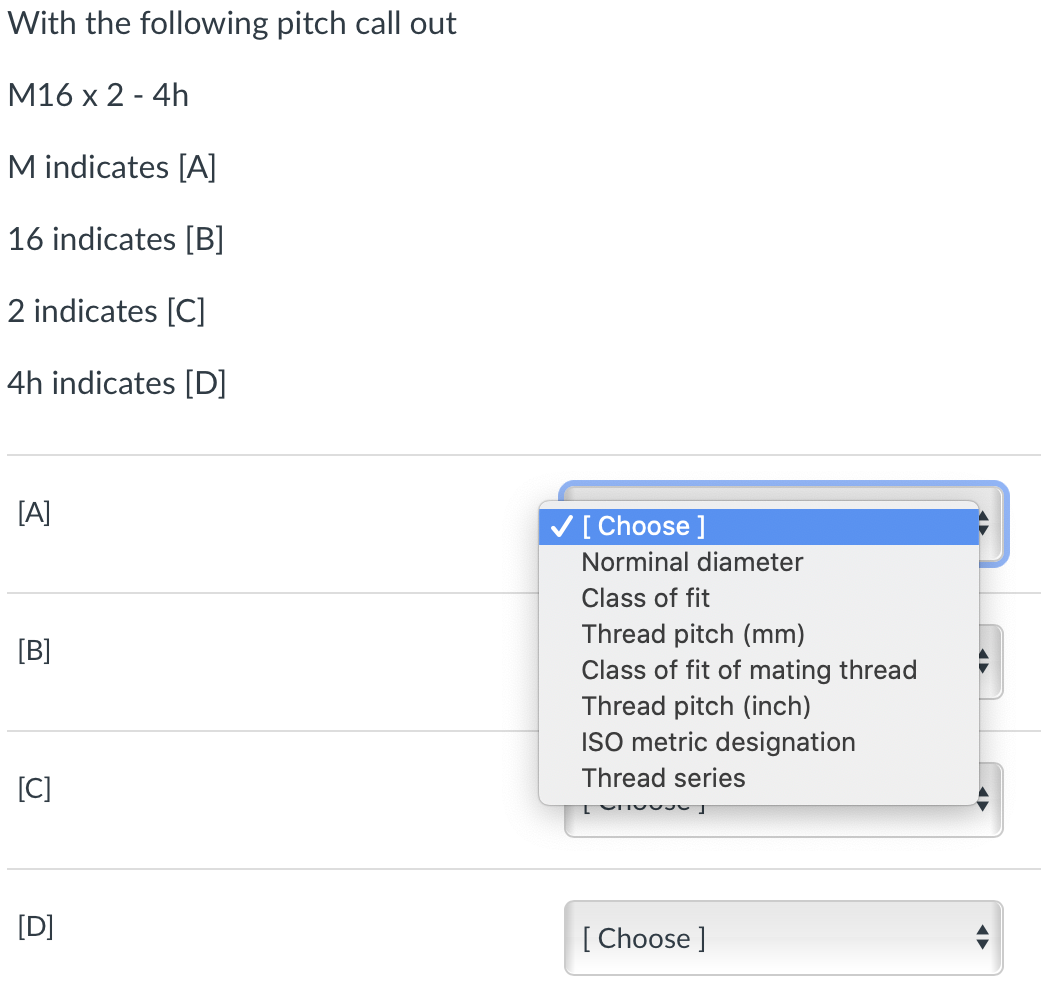This screenshot has width=1041, height=1002.
Task: Click the stepper arrows of the open [A] dropdown
Action: click(983, 524)
